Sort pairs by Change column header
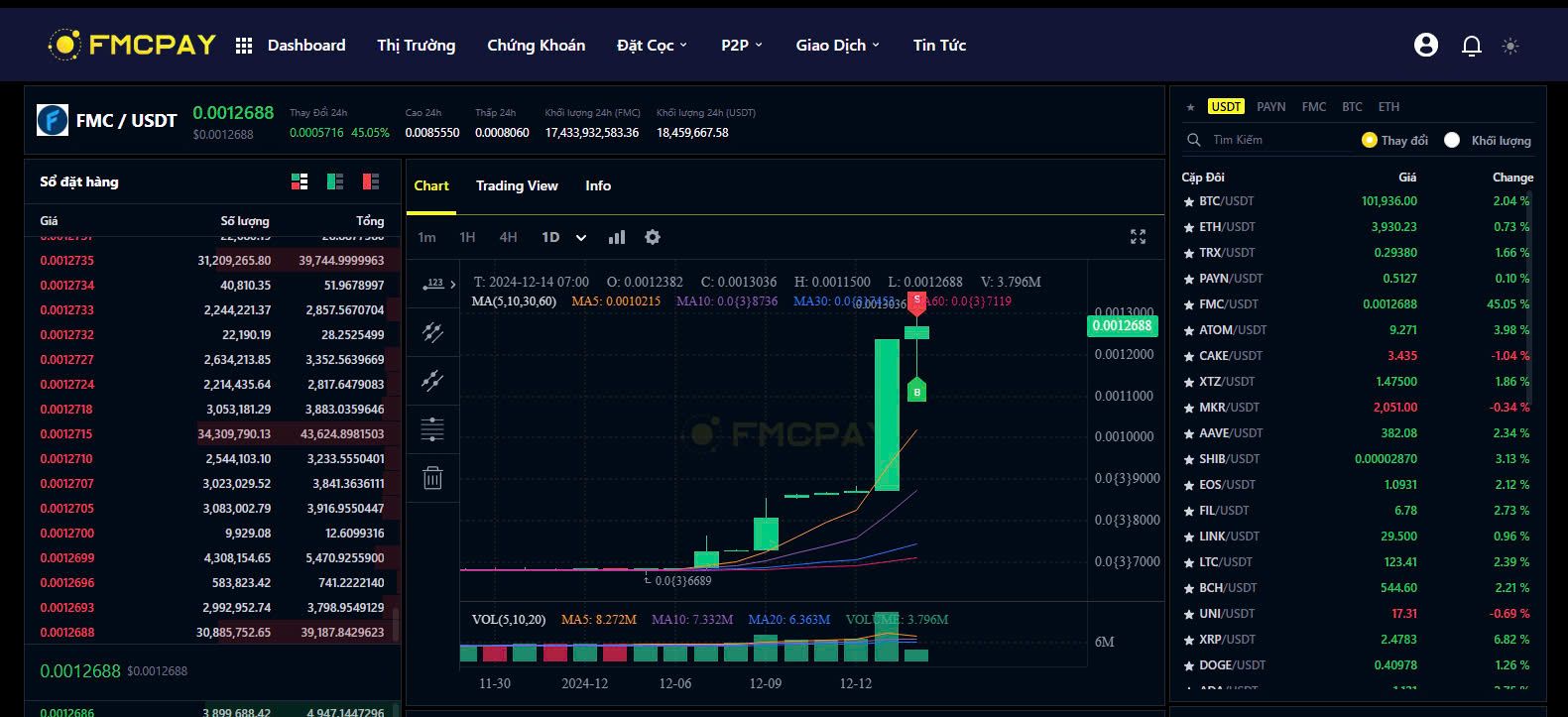This screenshot has height=717, width=1568. click(1512, 178)
